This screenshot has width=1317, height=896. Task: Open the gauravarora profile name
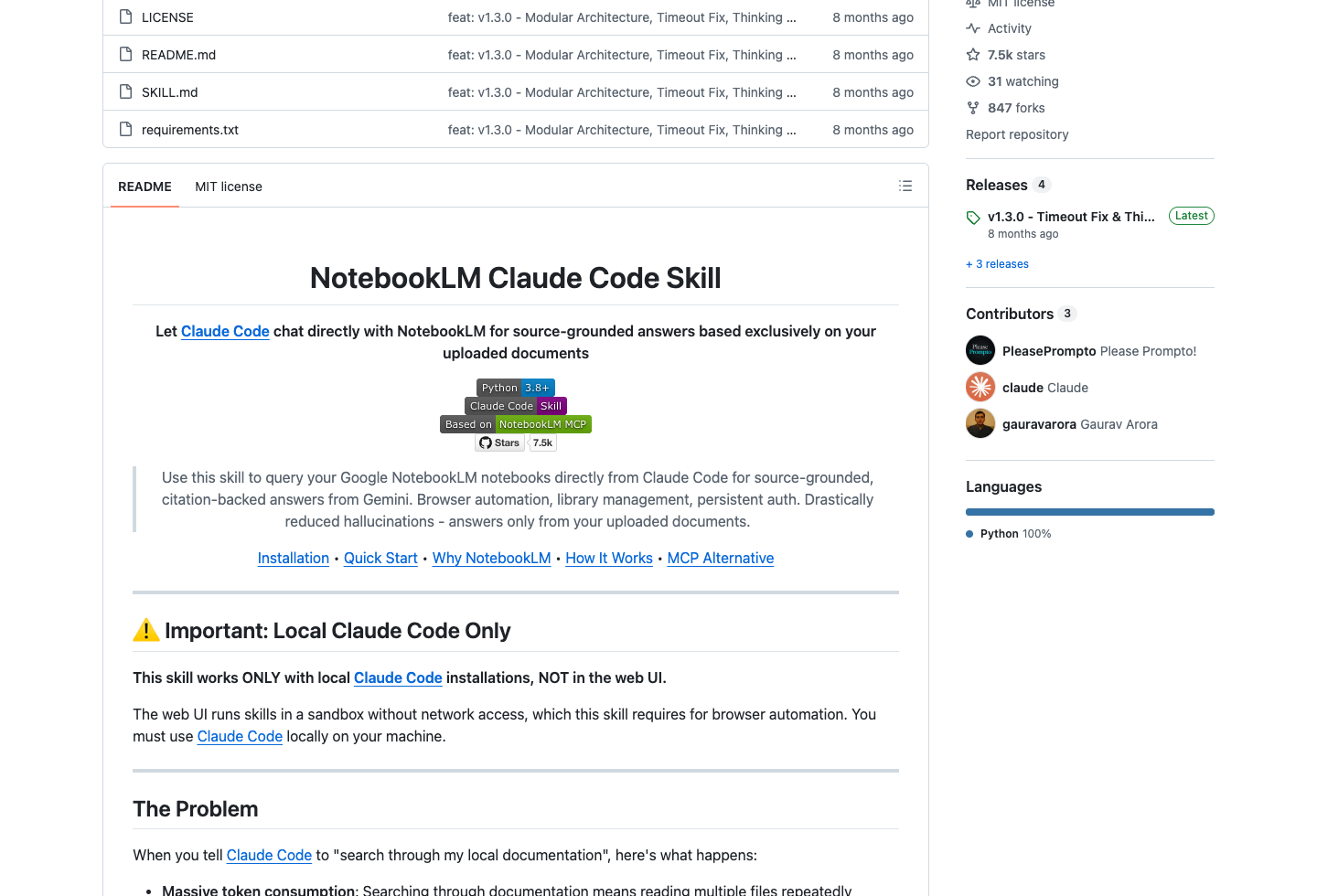[x=1039, y=424]
